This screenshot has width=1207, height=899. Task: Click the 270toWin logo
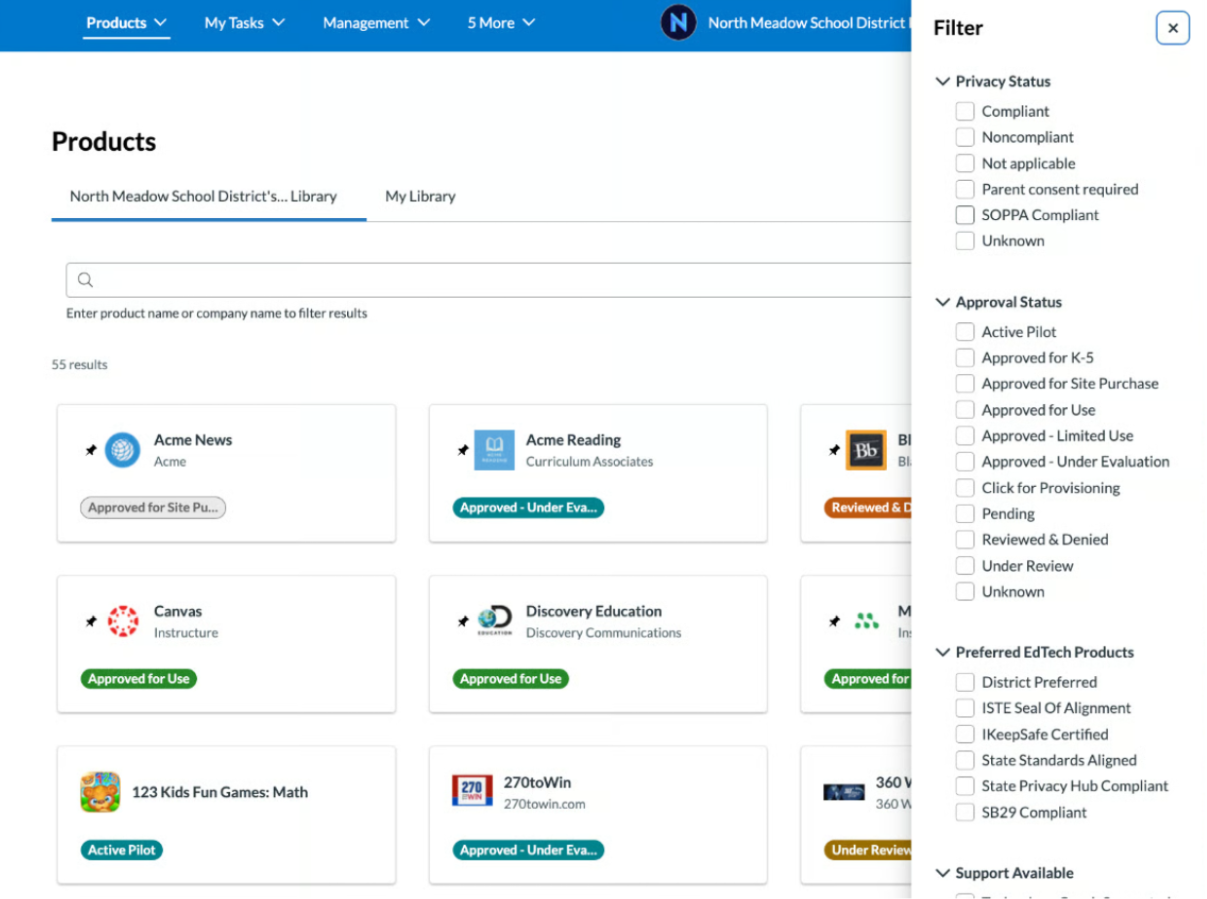(472, 792)
